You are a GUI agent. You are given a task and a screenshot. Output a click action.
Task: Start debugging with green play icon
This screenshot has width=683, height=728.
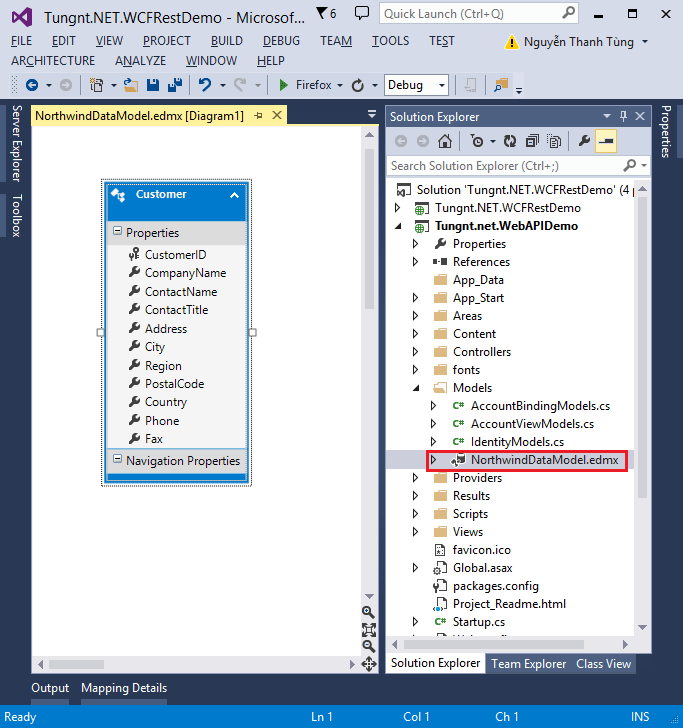click(x=283, y=85)
